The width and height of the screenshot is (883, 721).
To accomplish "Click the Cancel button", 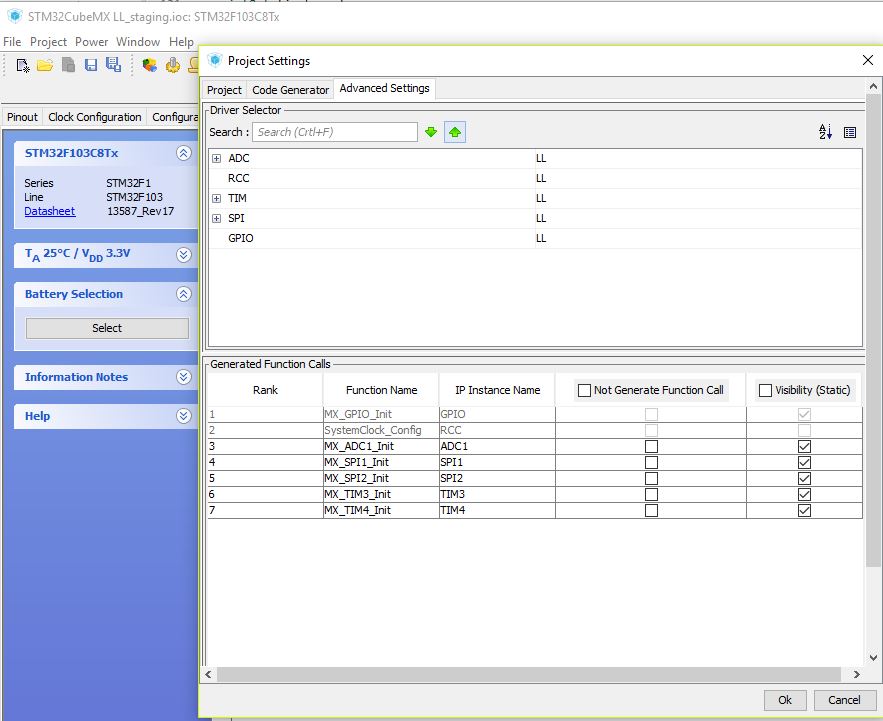I will (x=844, y=700).
